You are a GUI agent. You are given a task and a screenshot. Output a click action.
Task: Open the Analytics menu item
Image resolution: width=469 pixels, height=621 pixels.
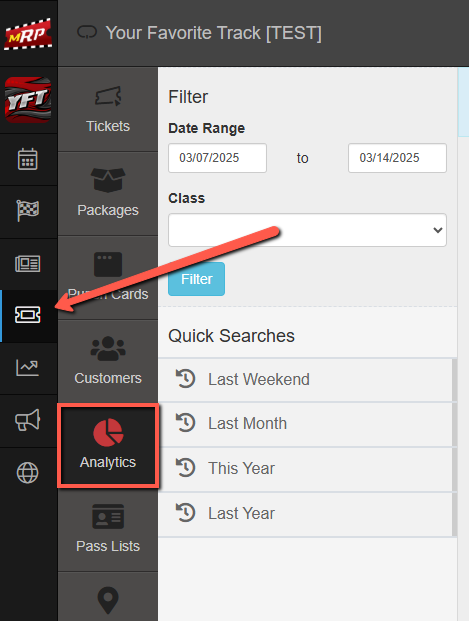click(x=108, y=446)
